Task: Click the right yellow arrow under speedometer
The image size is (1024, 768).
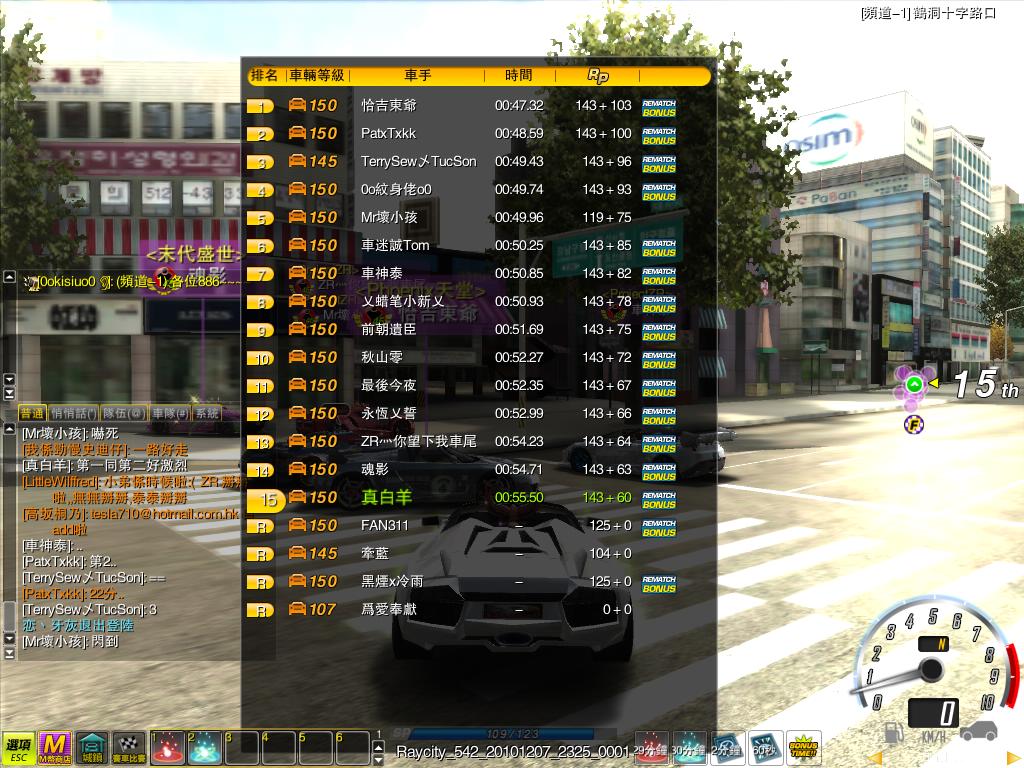Action: [x=1012, y=760]
